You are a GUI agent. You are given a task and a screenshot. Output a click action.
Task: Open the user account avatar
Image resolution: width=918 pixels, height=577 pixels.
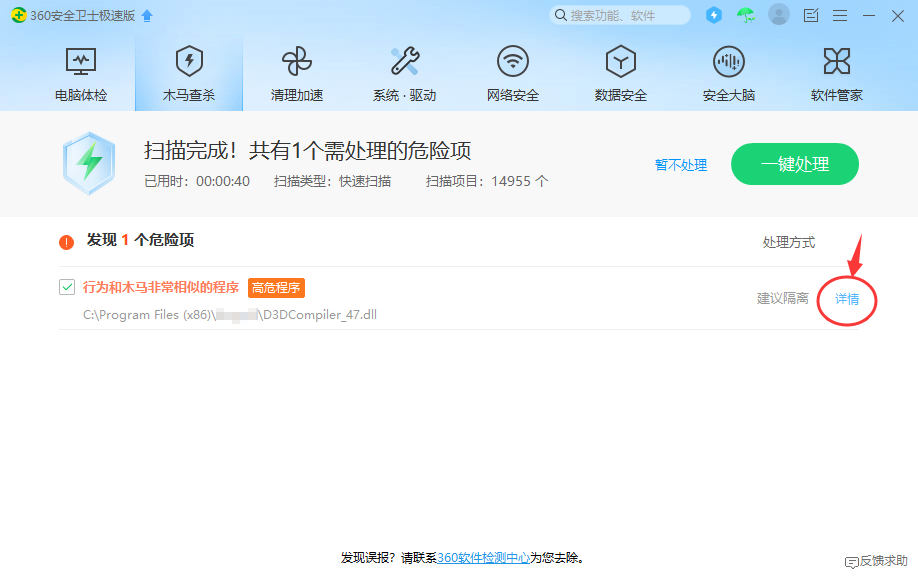[778, 15]
